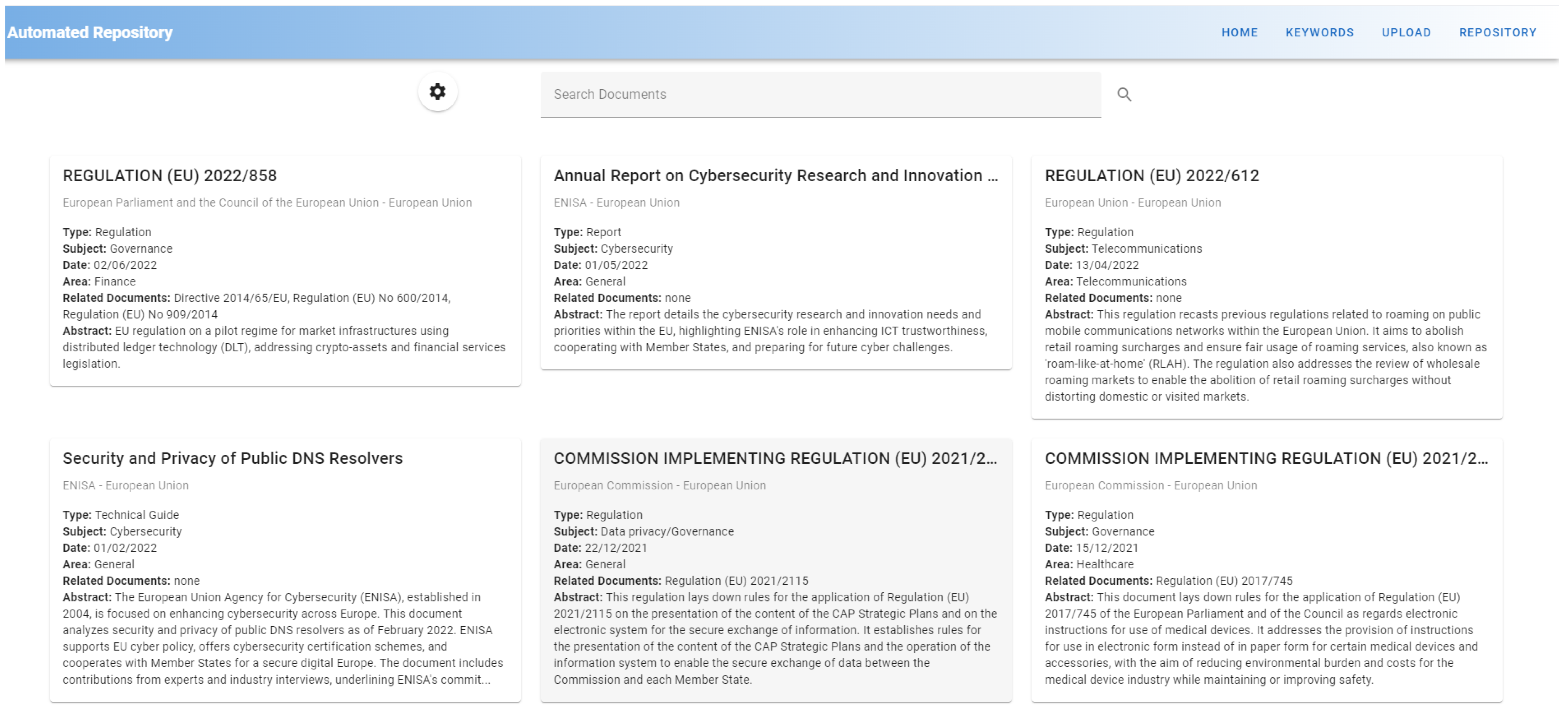Click the Automated Repository logo title

89,32
